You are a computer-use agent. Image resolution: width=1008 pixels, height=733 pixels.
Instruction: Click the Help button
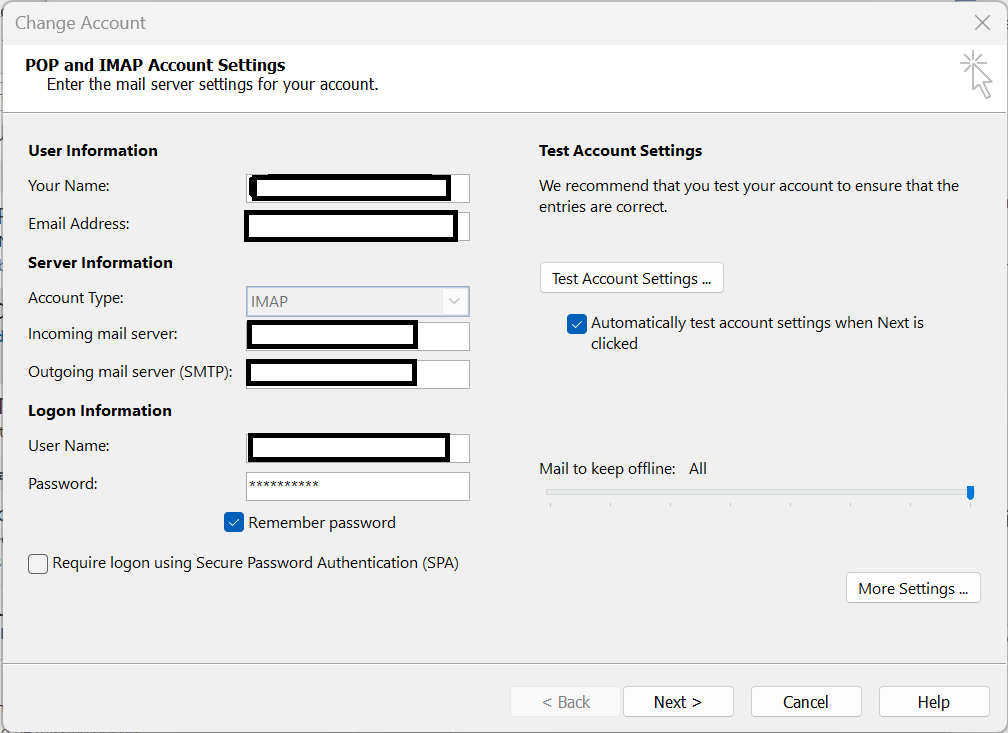[x=933, y=702]
